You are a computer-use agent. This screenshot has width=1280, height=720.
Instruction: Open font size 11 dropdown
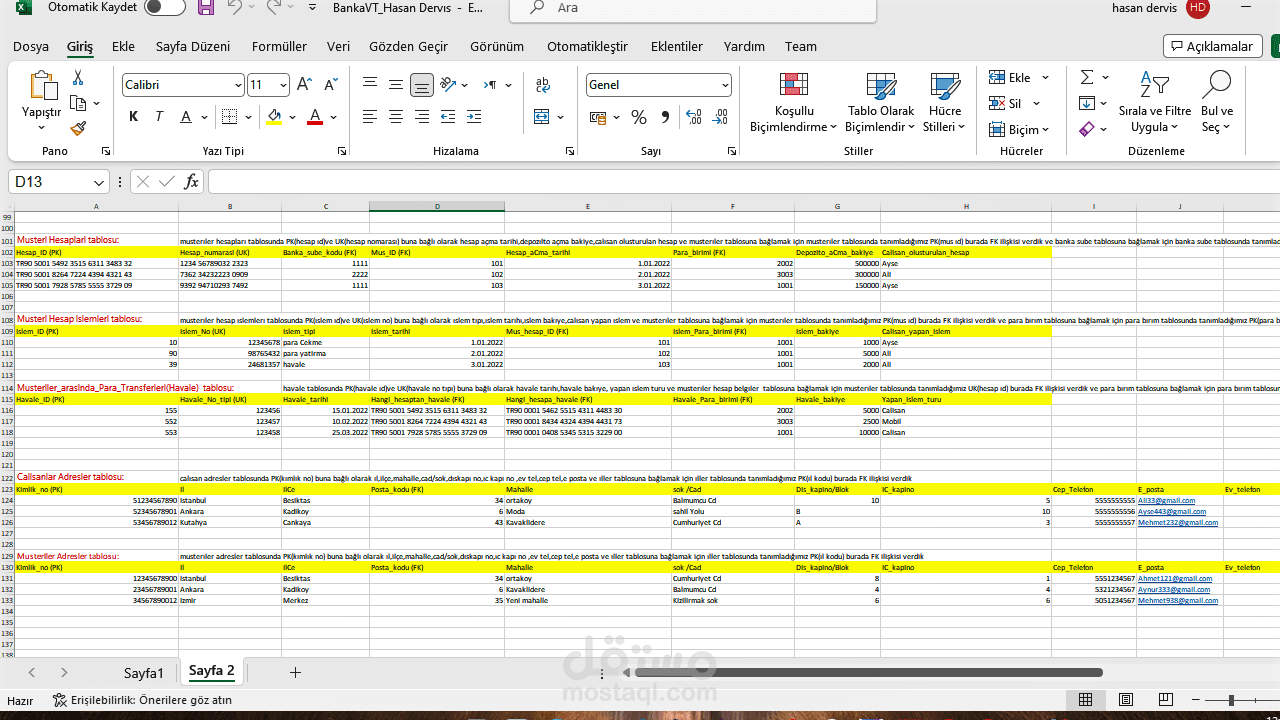tap(283, 85)
